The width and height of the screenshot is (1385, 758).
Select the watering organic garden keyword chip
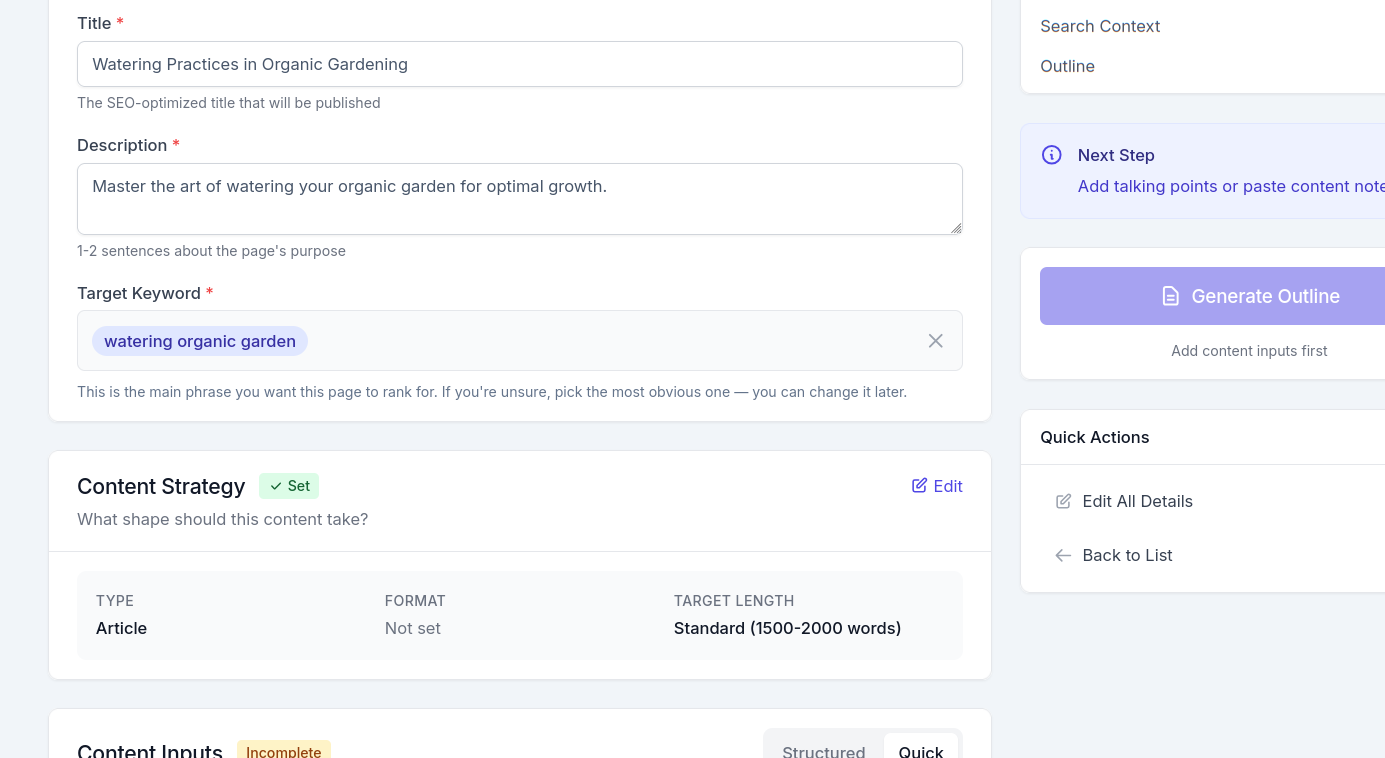[x=200, y=341]
